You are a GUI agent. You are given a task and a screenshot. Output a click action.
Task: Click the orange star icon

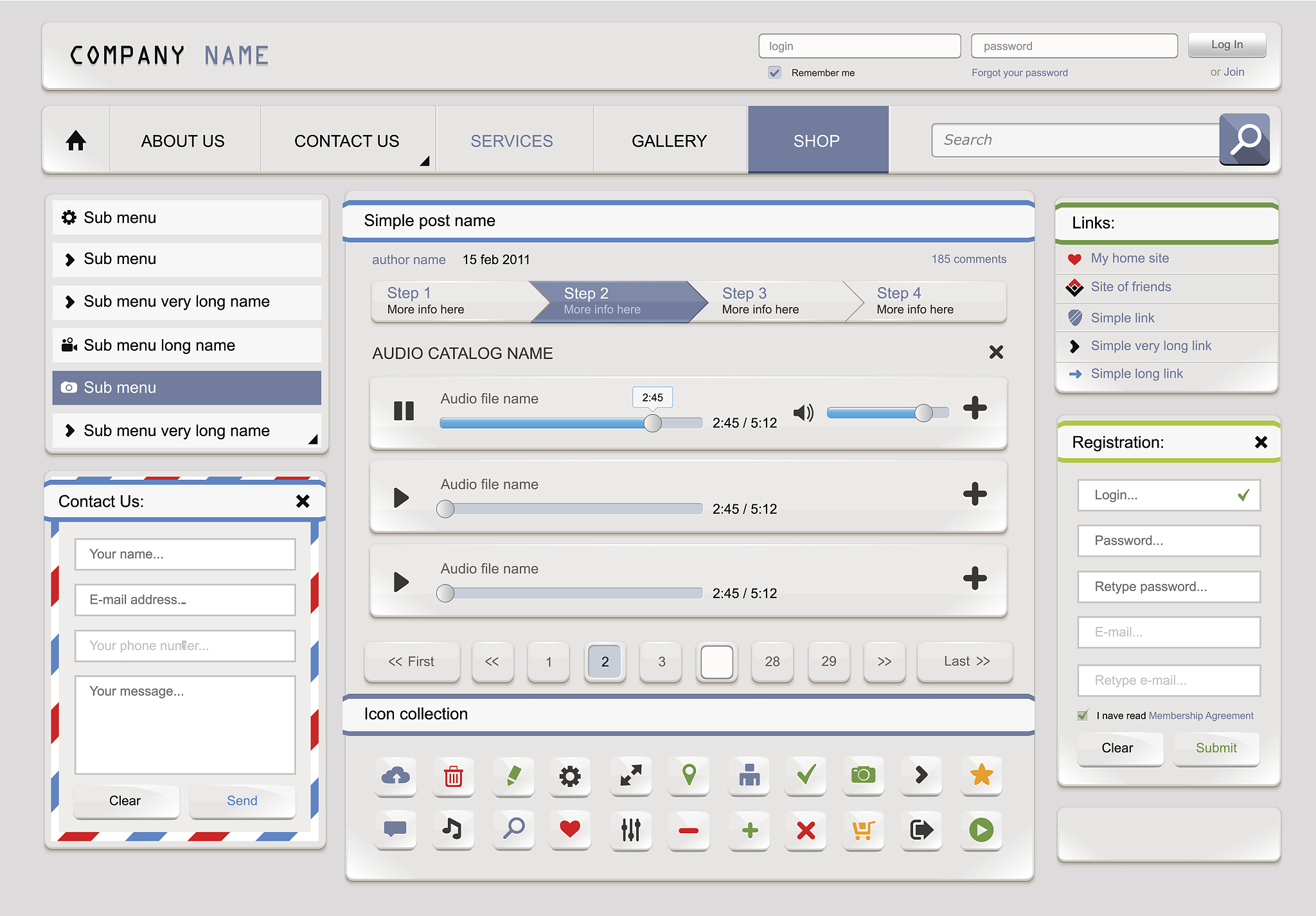[981, 775]
